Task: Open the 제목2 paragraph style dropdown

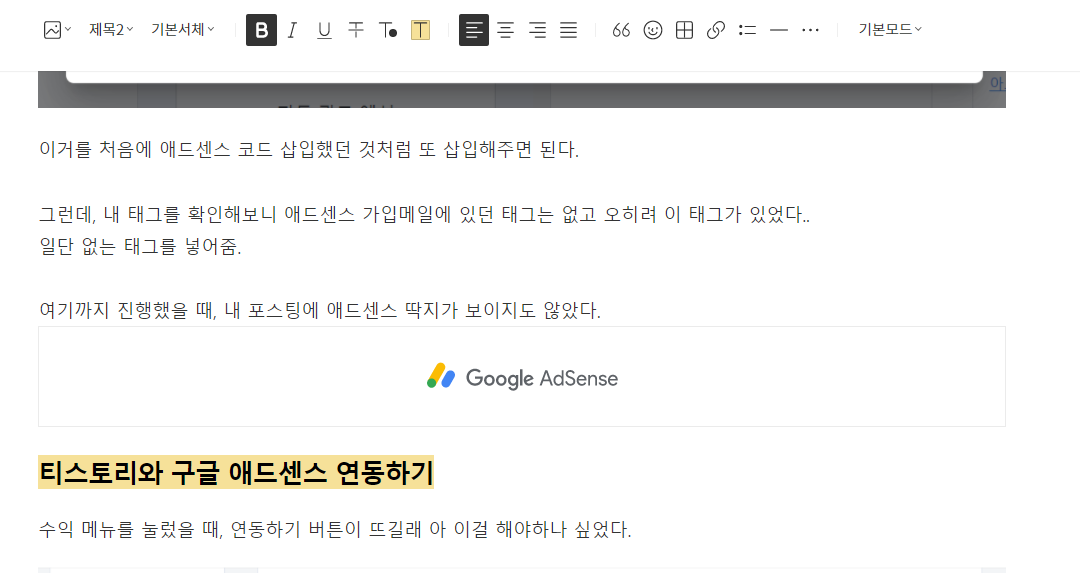Action: [x=111, y=30]
